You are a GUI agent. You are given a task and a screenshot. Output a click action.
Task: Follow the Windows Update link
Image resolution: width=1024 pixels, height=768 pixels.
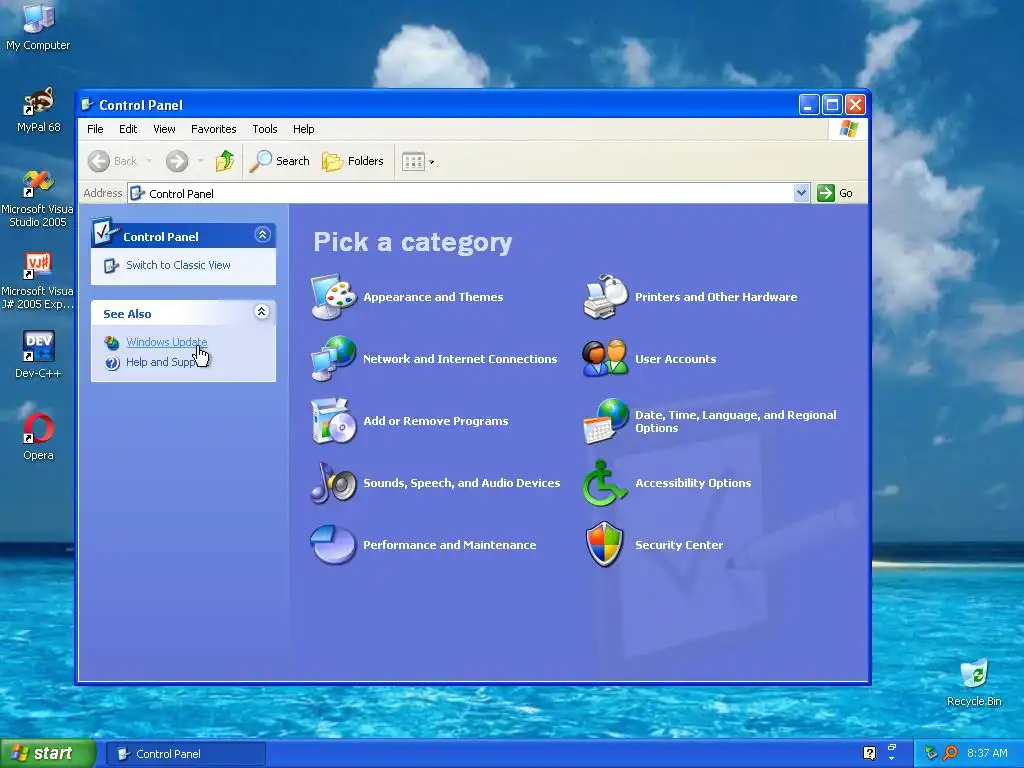(x=167, y=342)
